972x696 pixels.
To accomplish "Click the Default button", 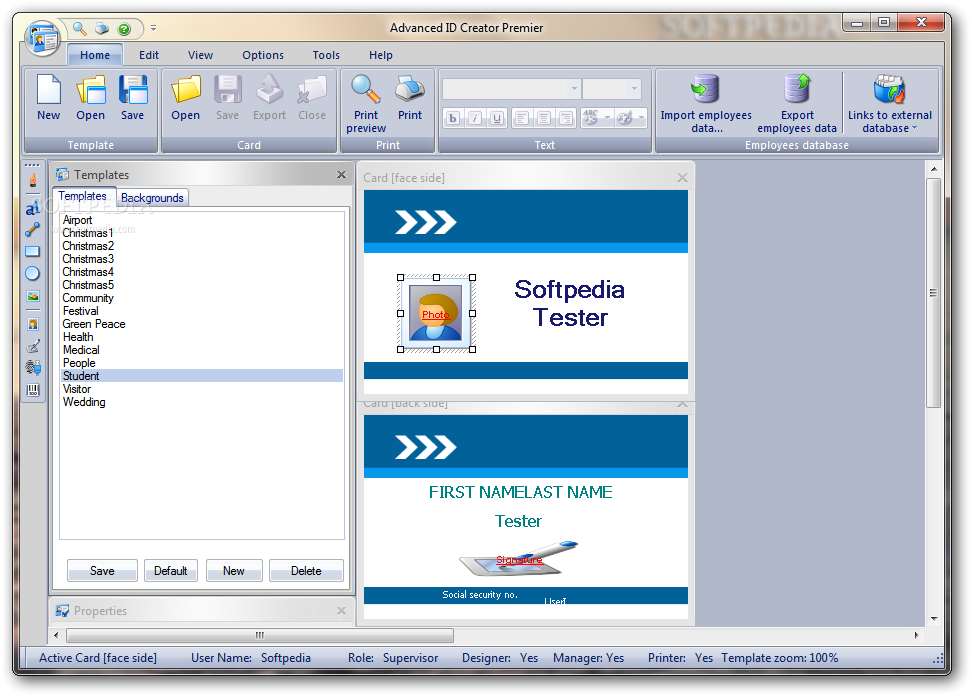I will point(170,571).
